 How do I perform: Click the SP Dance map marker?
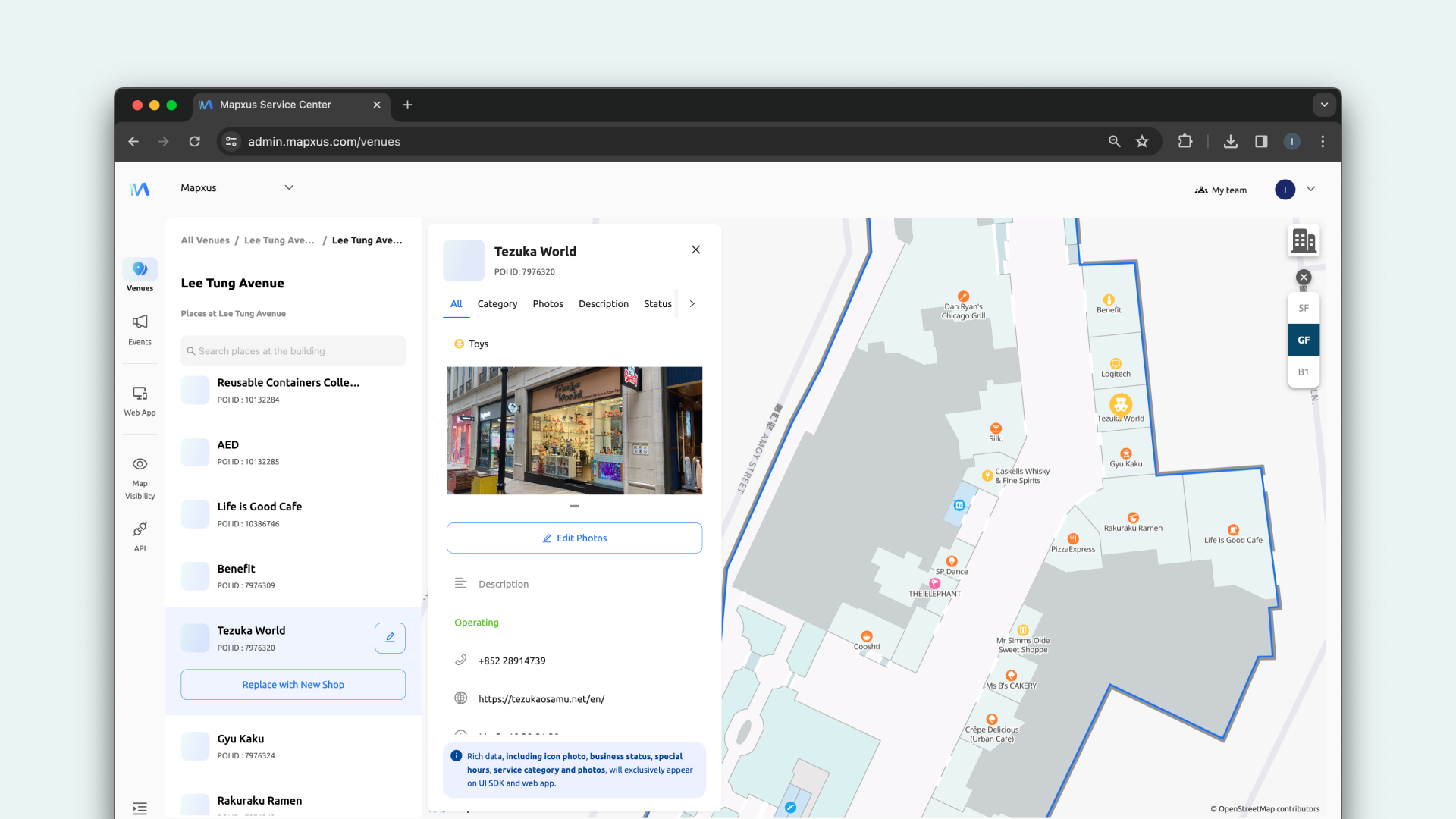click(951, 562)
